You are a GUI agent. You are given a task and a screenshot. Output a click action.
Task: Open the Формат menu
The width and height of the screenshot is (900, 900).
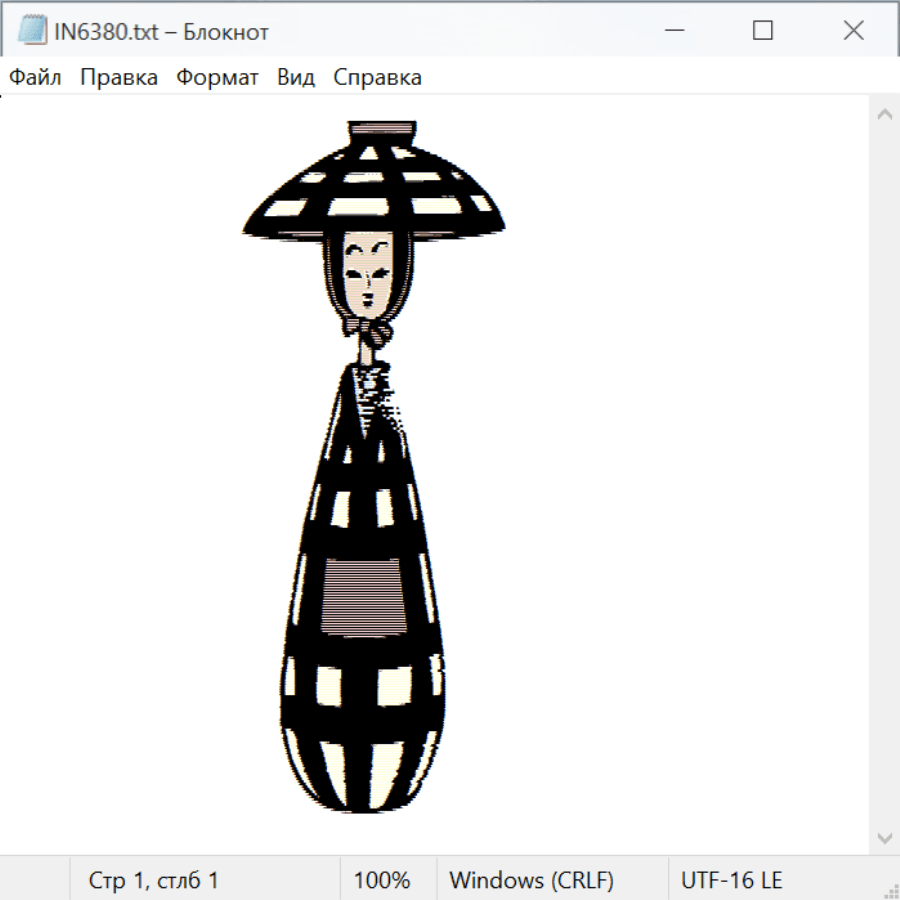(217, 78)
